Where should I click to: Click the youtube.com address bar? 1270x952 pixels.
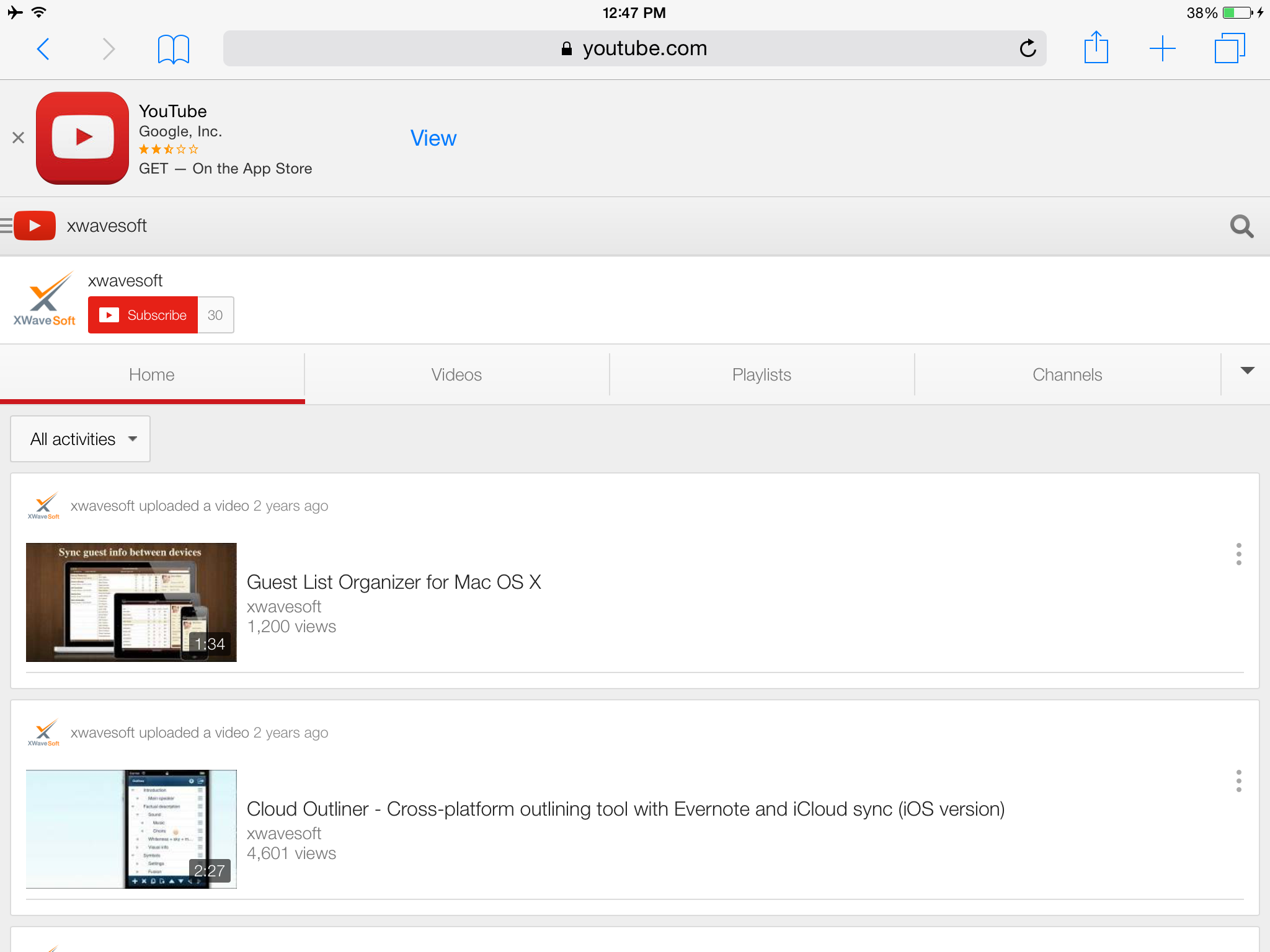click(634, 48)
